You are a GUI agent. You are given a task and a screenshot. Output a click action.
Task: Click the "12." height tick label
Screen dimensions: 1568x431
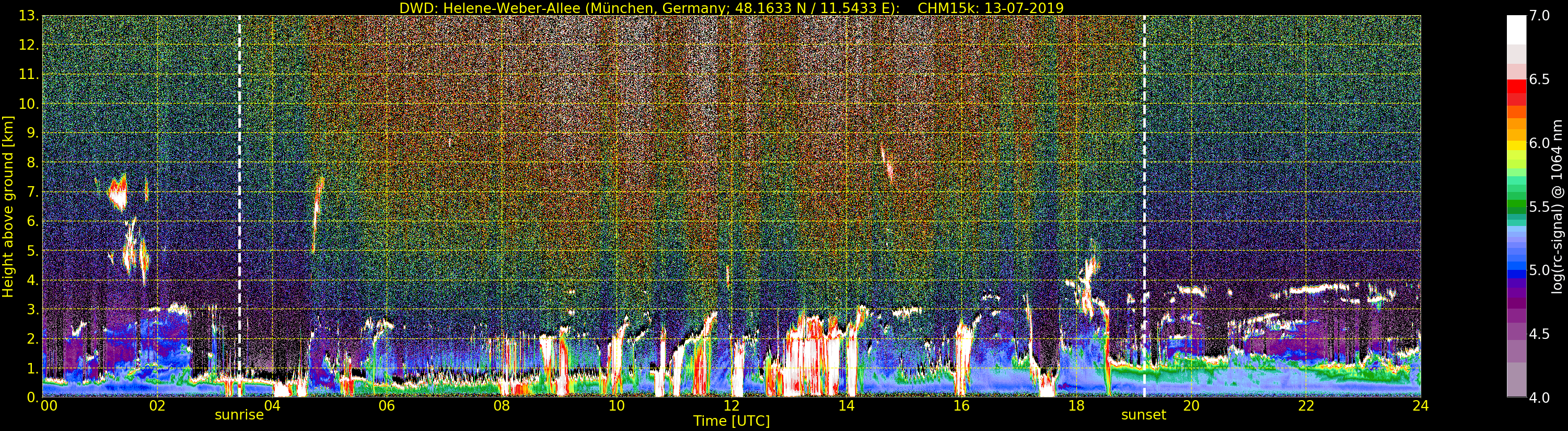pos(28,45)
